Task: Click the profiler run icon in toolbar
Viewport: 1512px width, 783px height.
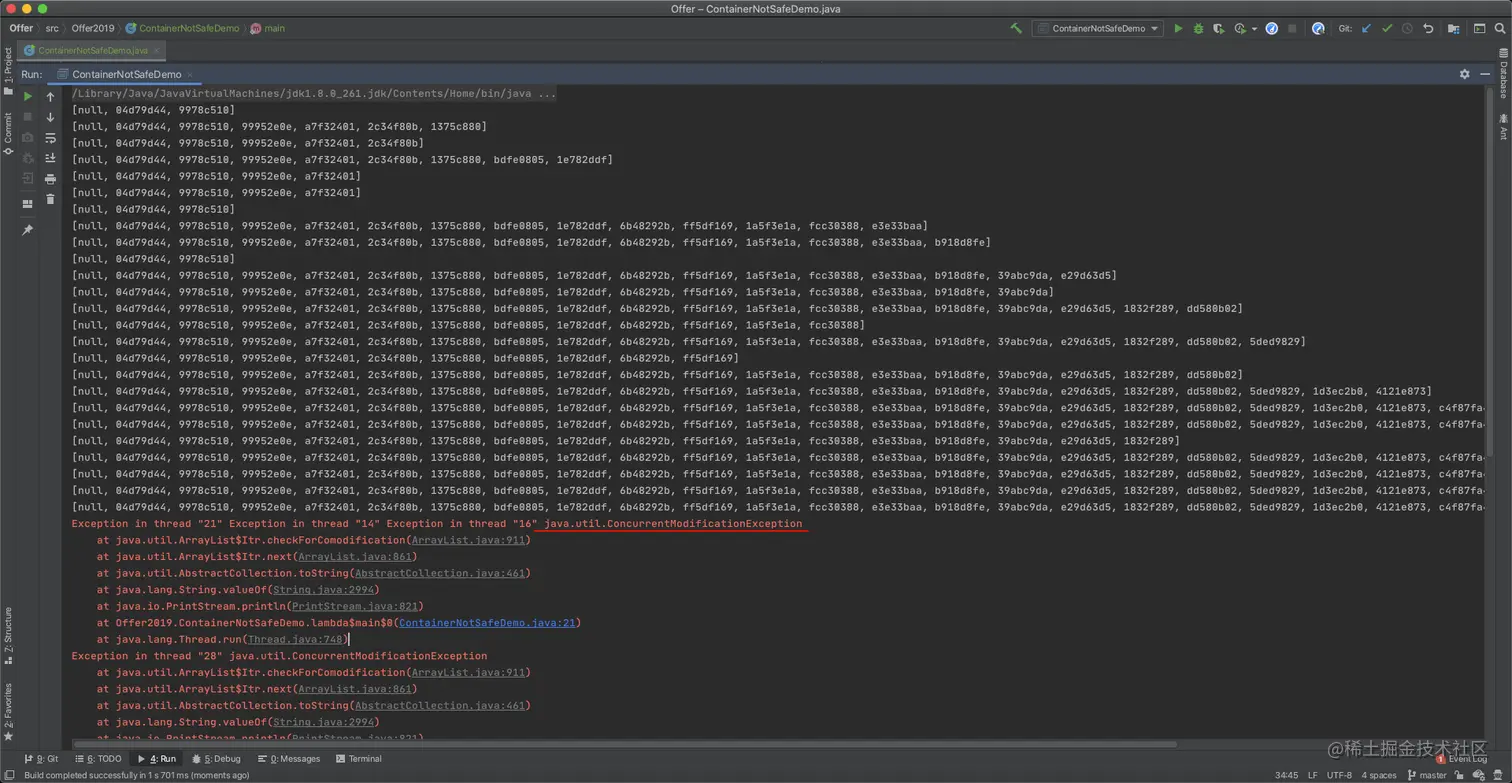Action: pyautogui.click(x=1241, y=29)
